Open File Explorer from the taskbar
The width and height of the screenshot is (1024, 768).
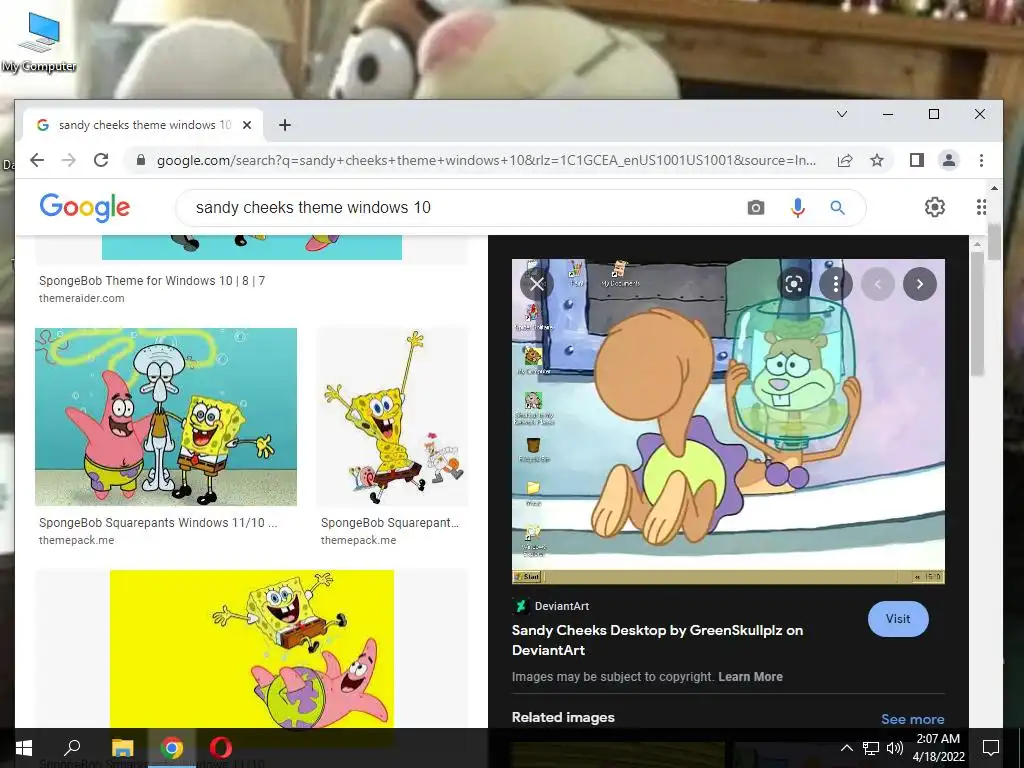[x=122, y=748]
